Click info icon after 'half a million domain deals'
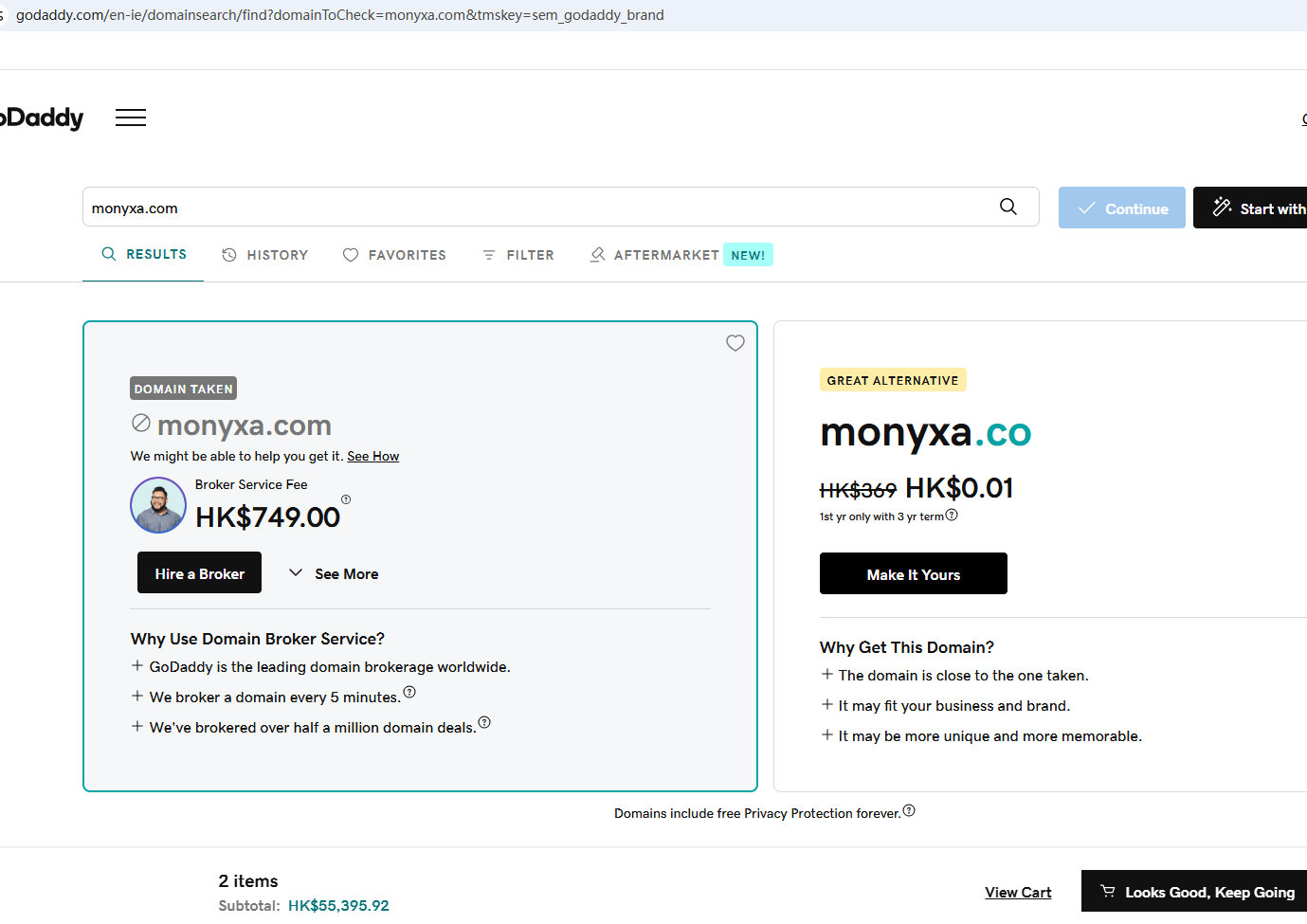1307x924 pixels. pyautogui.click(x=484, y=722)
